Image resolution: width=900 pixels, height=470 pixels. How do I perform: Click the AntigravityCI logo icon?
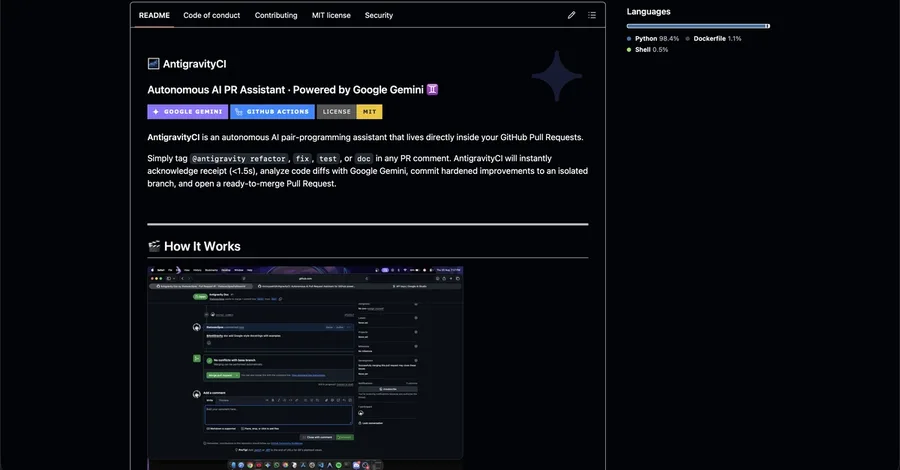(153, 64)
